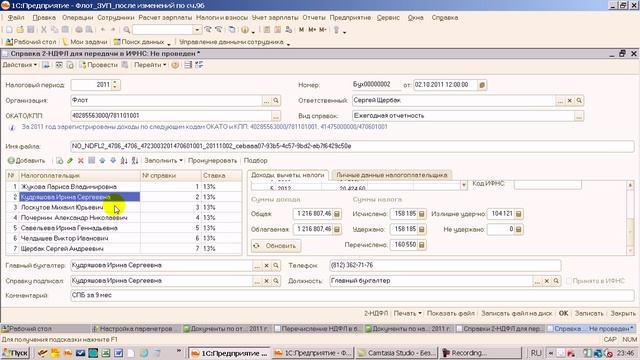
Task: Adjust the Налоговый период year spinner
Action: [115, 85]
